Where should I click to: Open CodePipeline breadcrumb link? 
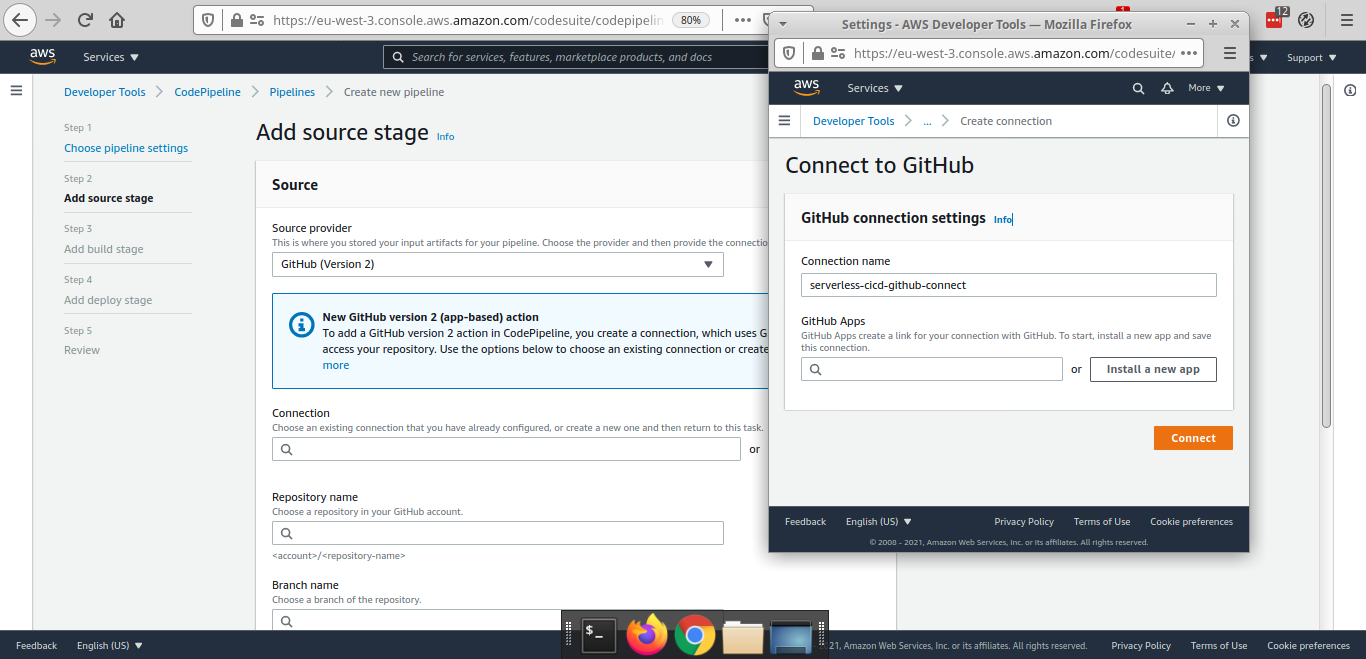(207, 92)
